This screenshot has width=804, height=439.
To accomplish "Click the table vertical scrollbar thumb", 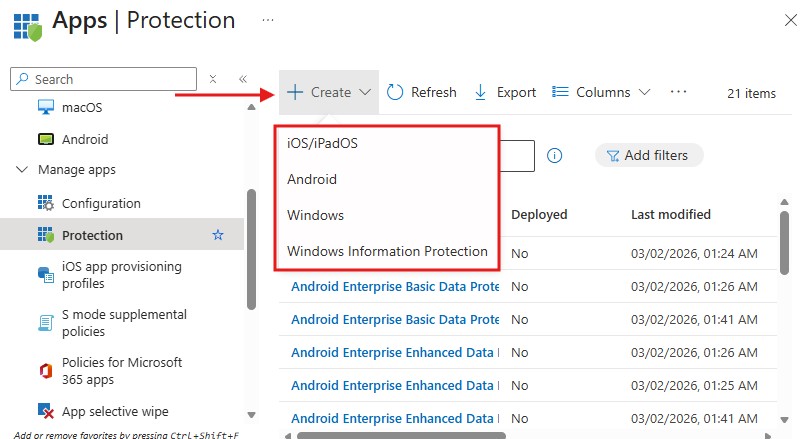I will (784, 243).
